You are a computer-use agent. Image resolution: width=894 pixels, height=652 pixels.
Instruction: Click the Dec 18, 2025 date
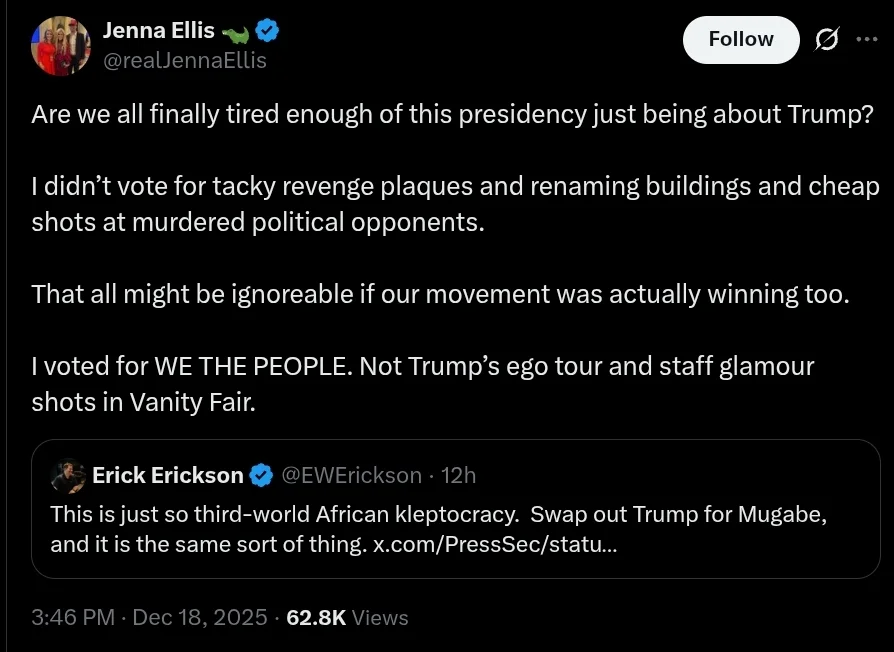coord(200,617)
